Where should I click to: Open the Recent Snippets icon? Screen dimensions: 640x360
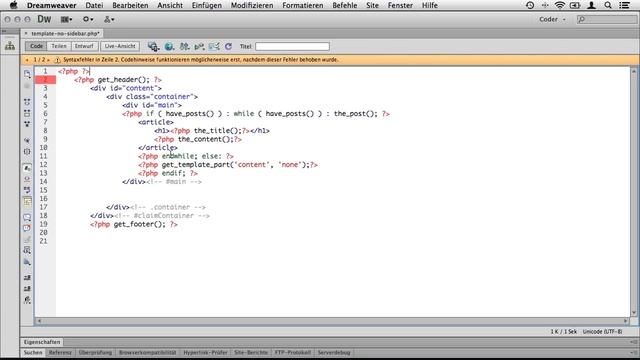click(27, 250)
